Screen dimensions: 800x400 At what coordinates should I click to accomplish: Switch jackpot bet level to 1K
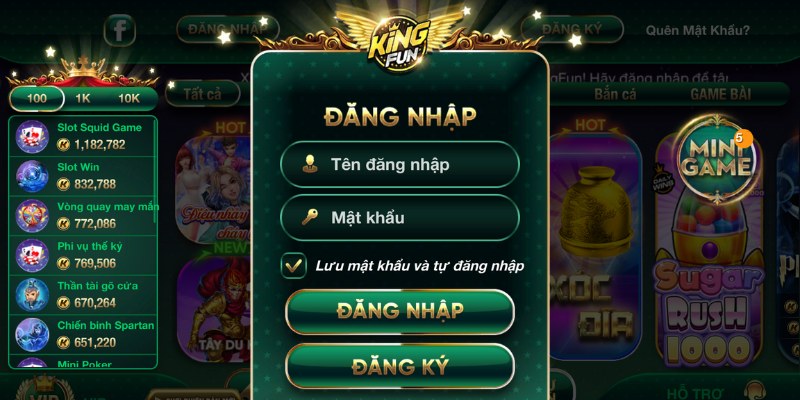pos(83,98)
